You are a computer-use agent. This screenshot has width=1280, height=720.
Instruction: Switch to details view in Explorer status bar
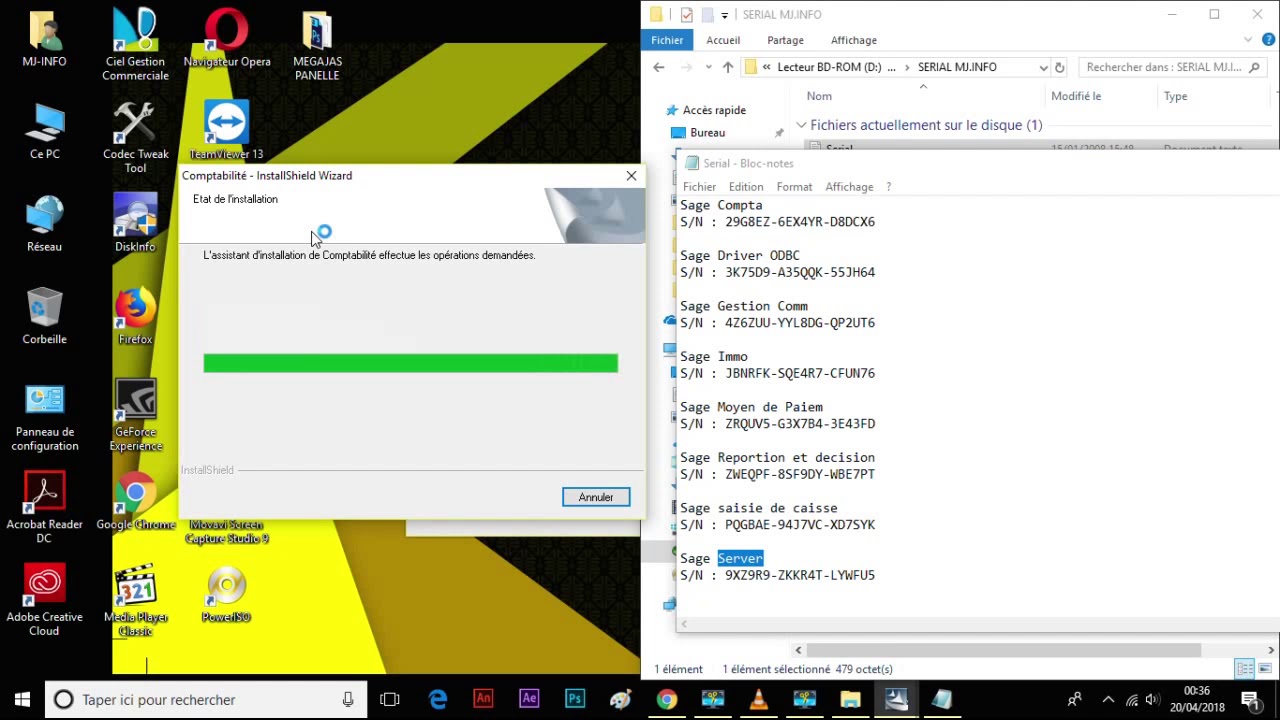(x=1245, y=669)
